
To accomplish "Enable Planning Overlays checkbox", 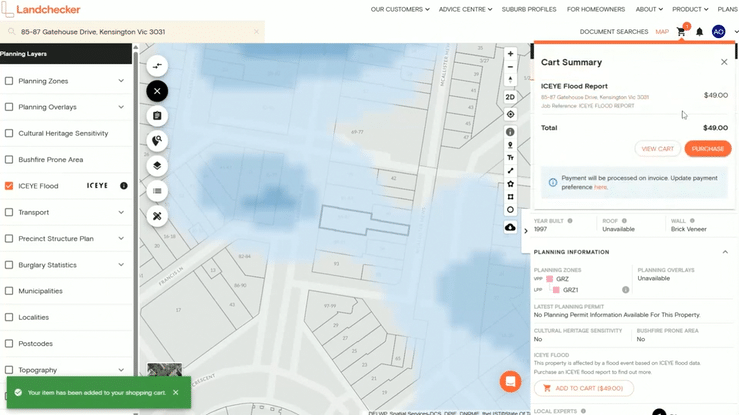I will coord(9,107).
